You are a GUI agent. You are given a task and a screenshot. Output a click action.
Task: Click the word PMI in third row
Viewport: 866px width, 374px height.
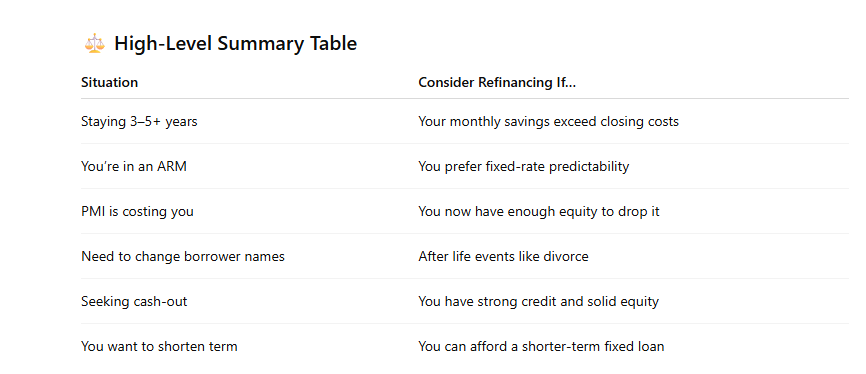[x=93, y=211]
